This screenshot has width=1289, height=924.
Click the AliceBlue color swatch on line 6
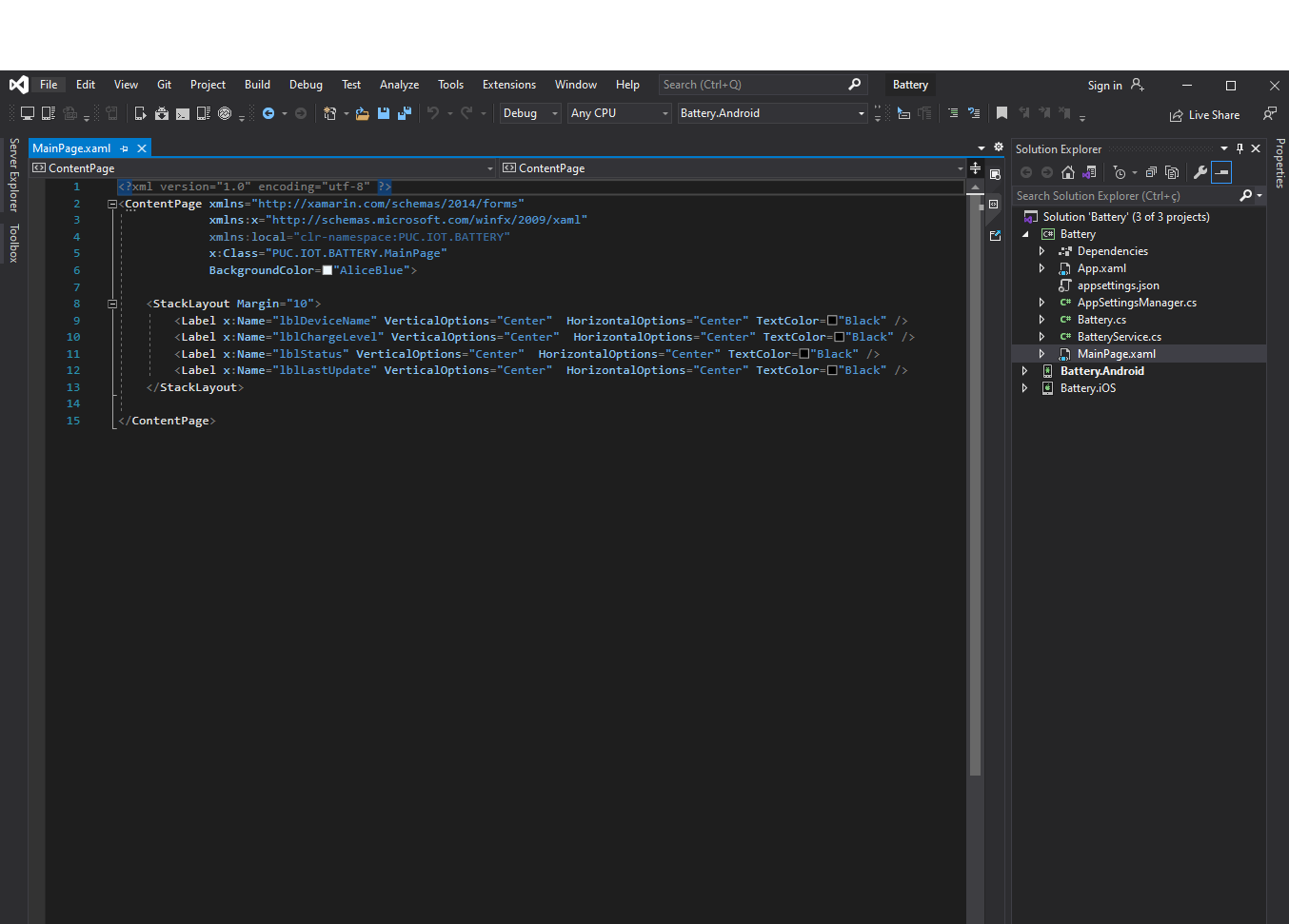[x=327, y=269]
